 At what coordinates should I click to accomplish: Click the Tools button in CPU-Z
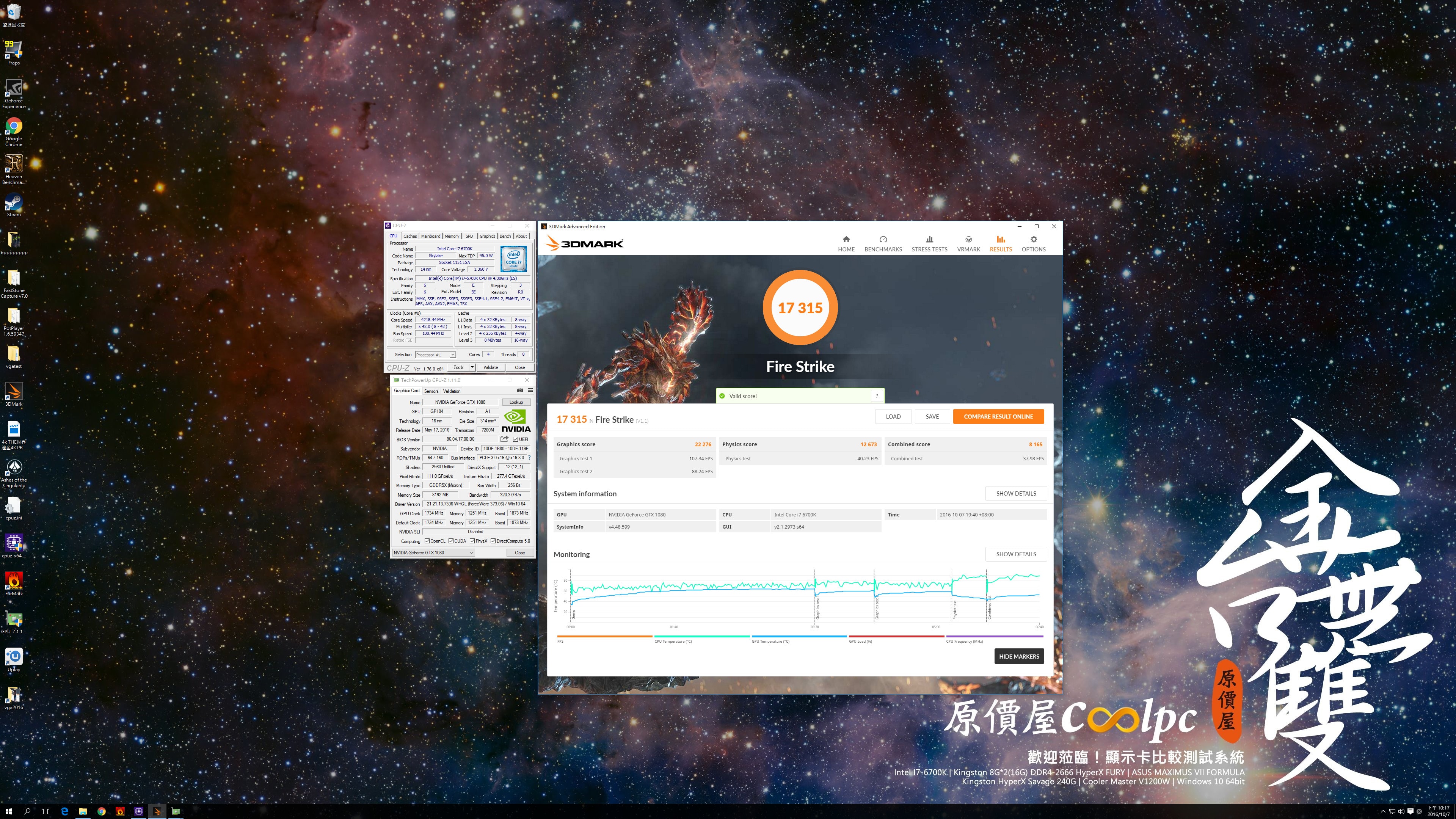(458, 367)
